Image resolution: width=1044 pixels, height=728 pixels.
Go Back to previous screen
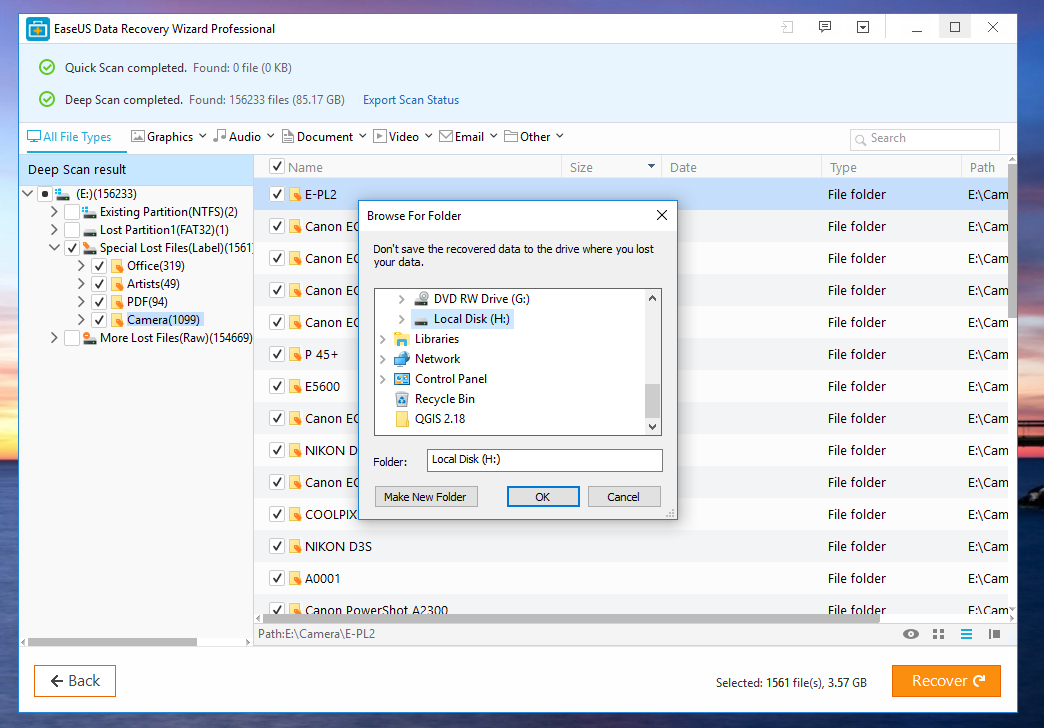tap(75, 681)
